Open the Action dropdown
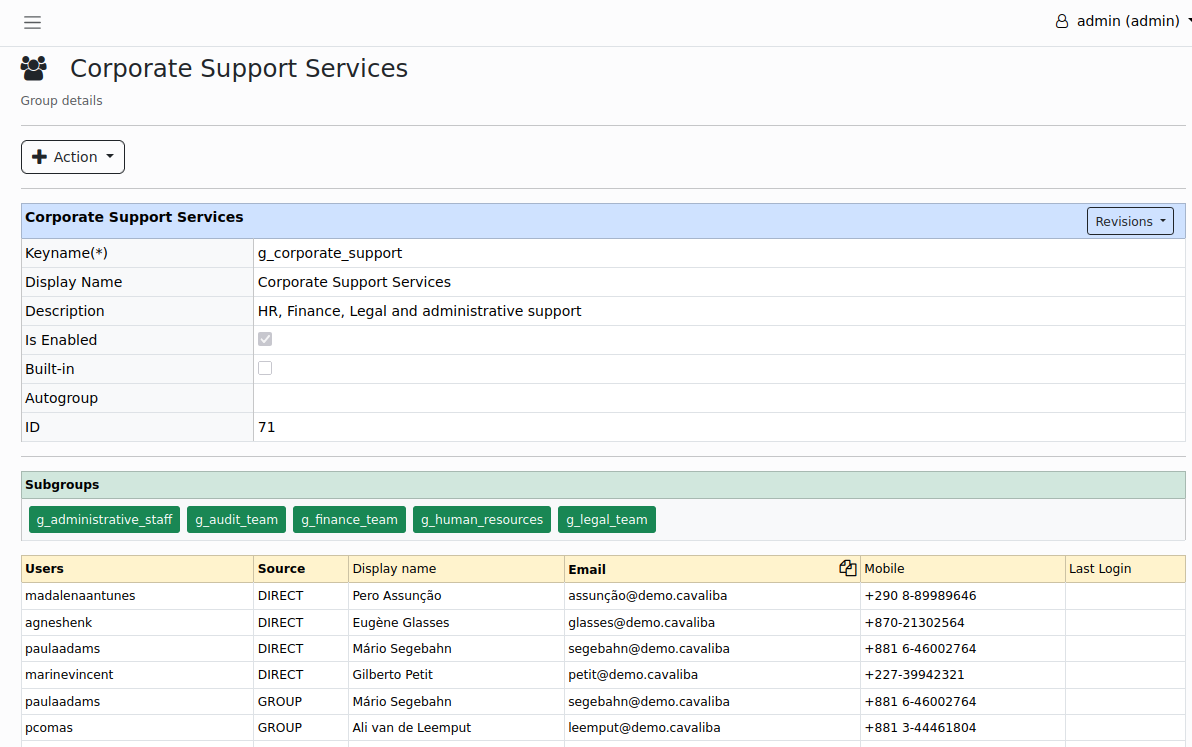 click(73, 157)
